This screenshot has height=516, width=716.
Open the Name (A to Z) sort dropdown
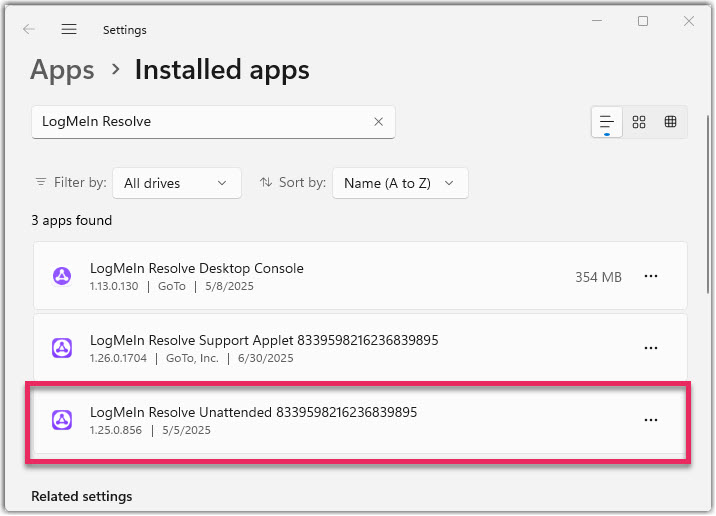pos(400,183)
